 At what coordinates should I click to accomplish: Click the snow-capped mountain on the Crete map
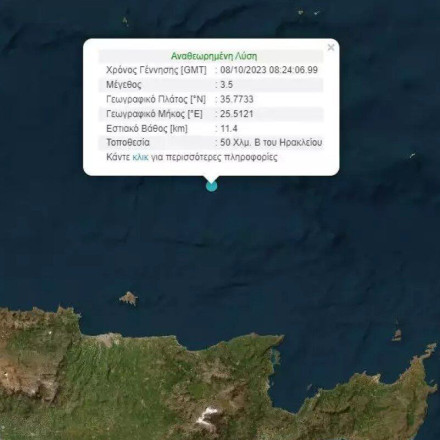pyautogui.click(x=208, y=416)
